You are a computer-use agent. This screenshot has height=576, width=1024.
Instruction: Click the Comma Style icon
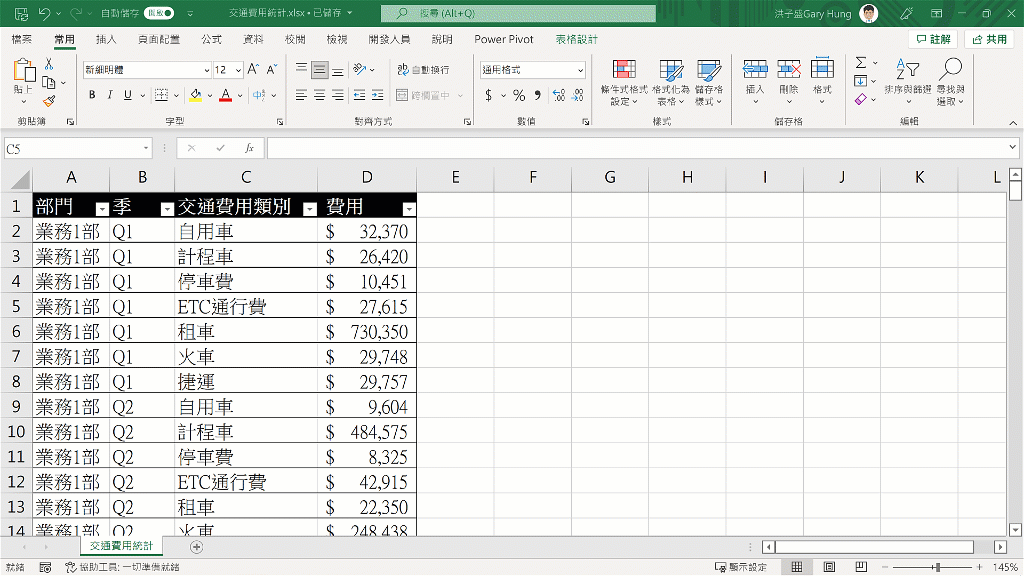tap(537, 95)
